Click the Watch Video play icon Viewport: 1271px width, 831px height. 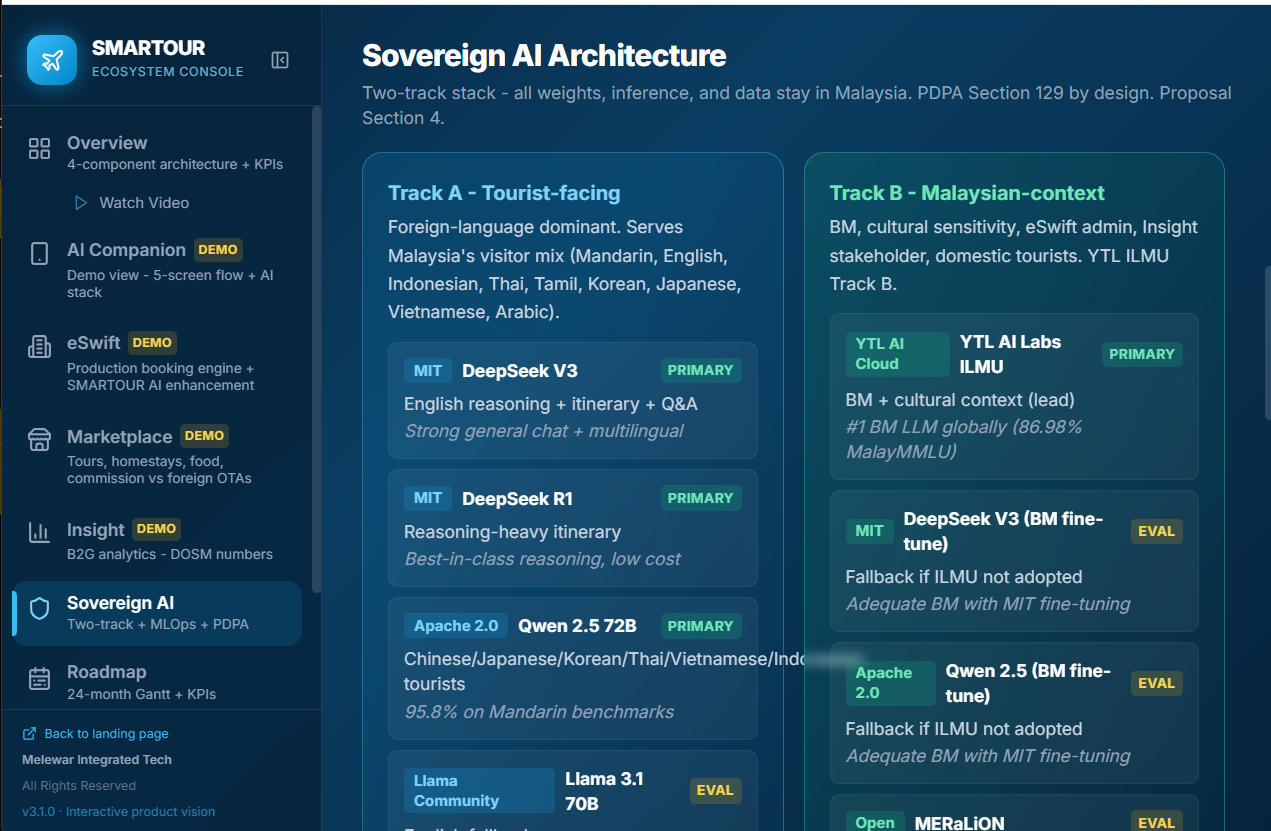(81, 203)
